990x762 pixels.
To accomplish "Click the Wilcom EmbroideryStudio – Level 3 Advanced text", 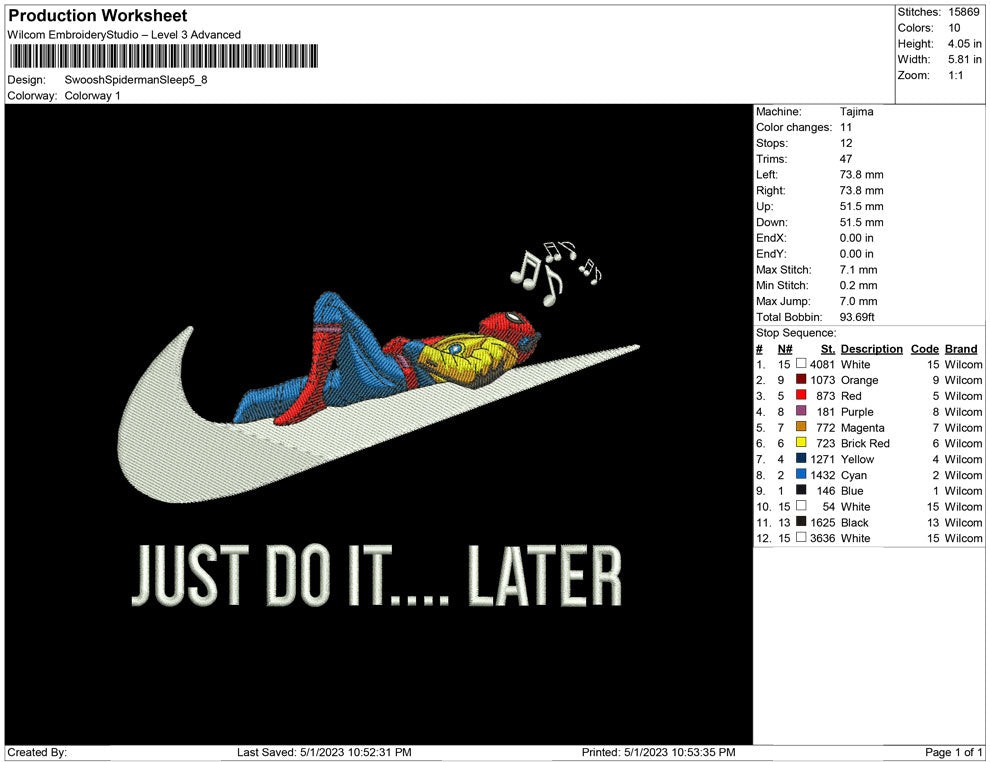I will point(124,35).
